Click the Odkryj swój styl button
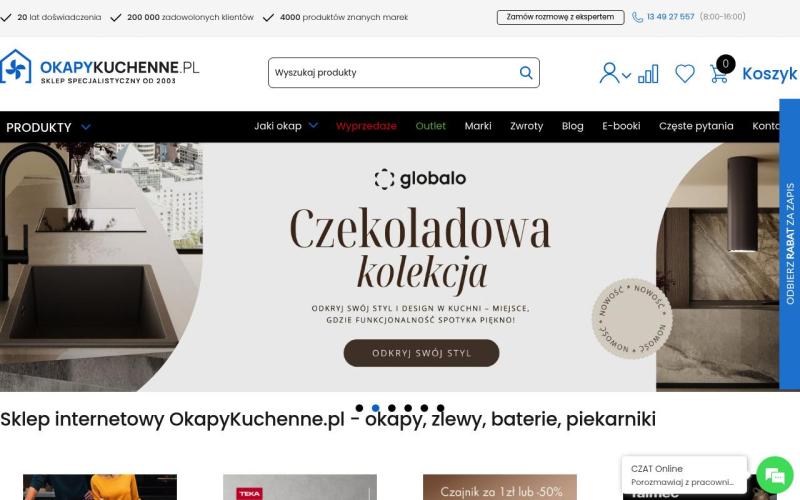This screenshot has height=500, width=800. click(x=421, y=353)
